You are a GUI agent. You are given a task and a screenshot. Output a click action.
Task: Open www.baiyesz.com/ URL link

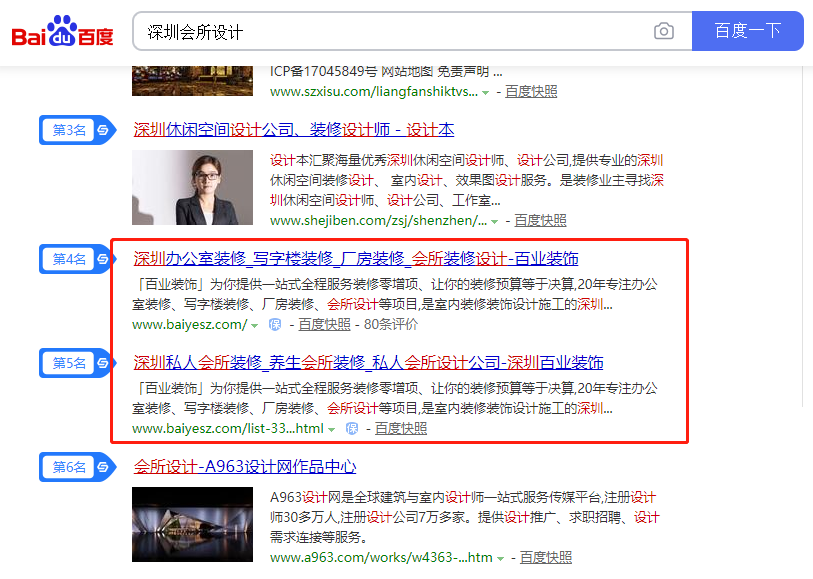[x=190, y=324]
